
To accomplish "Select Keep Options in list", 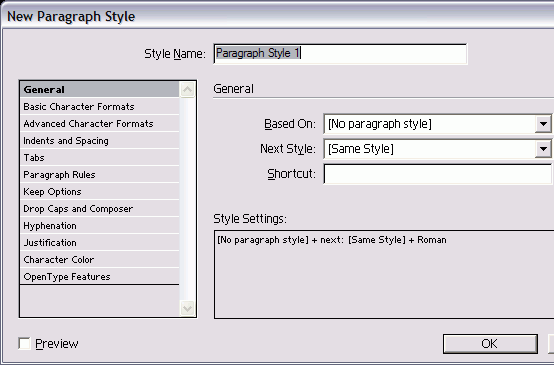I will point(100,192).
